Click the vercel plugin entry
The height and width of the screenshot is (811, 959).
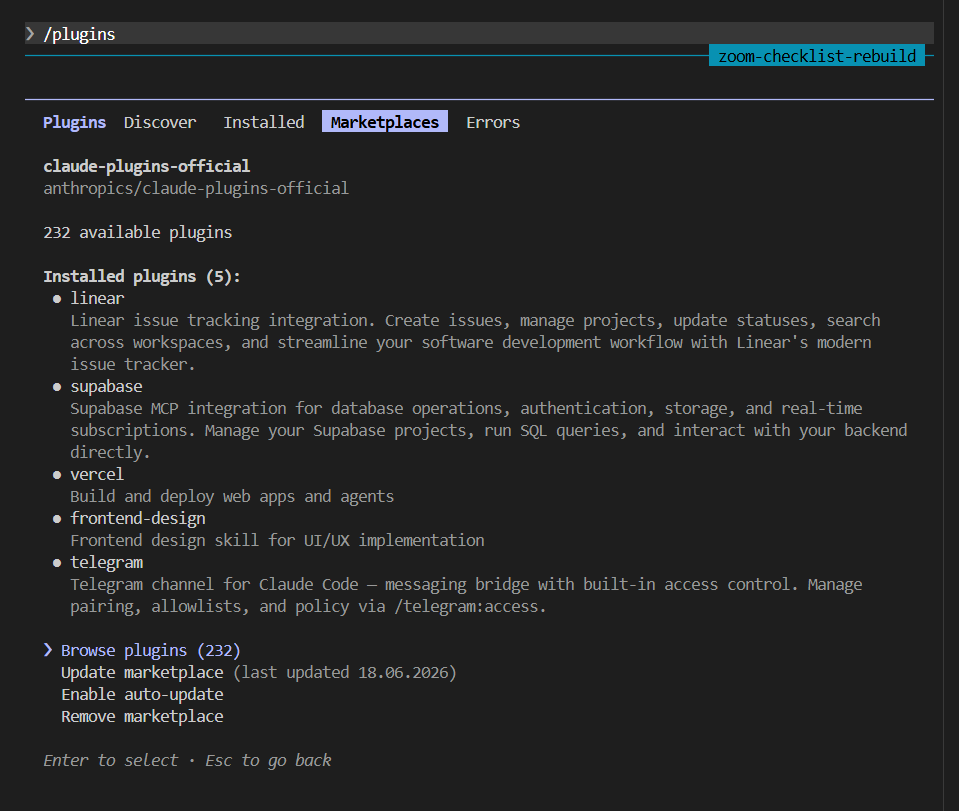point(97,475)
